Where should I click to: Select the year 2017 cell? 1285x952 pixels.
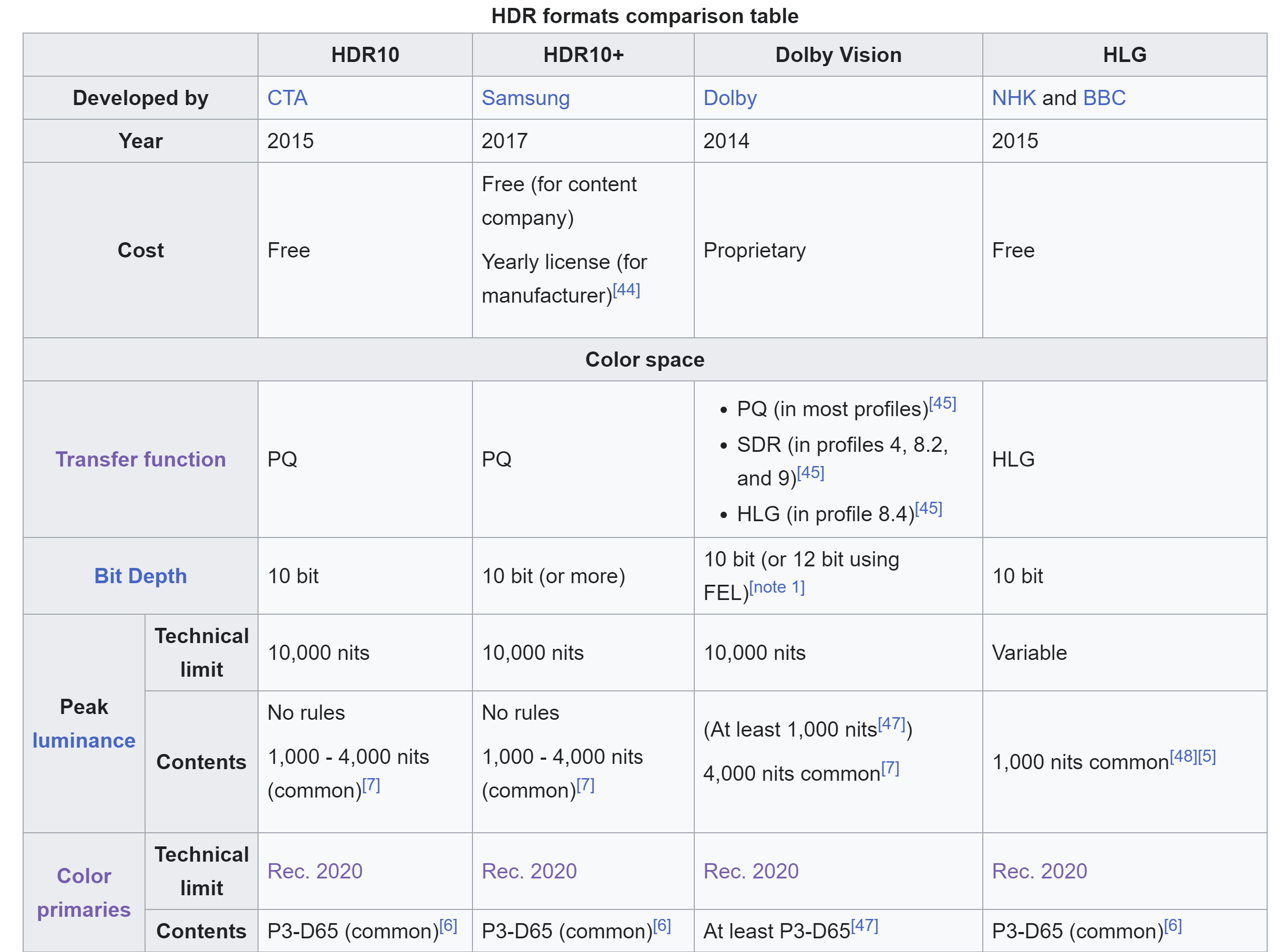[x=583, y=141]
